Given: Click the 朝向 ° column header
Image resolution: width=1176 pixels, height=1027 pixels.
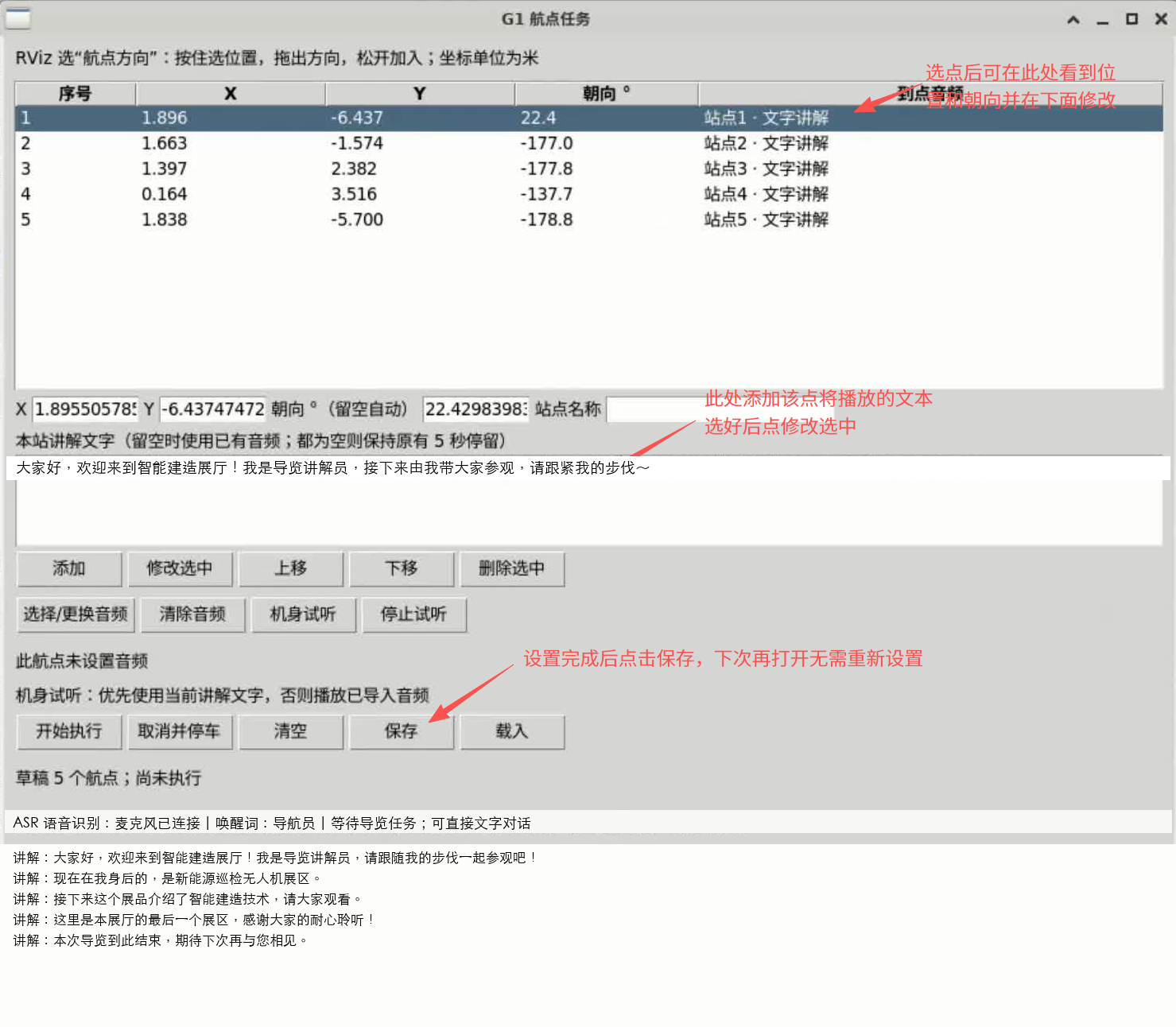Looking at the screenshot, I should click(x=607, y=94).
